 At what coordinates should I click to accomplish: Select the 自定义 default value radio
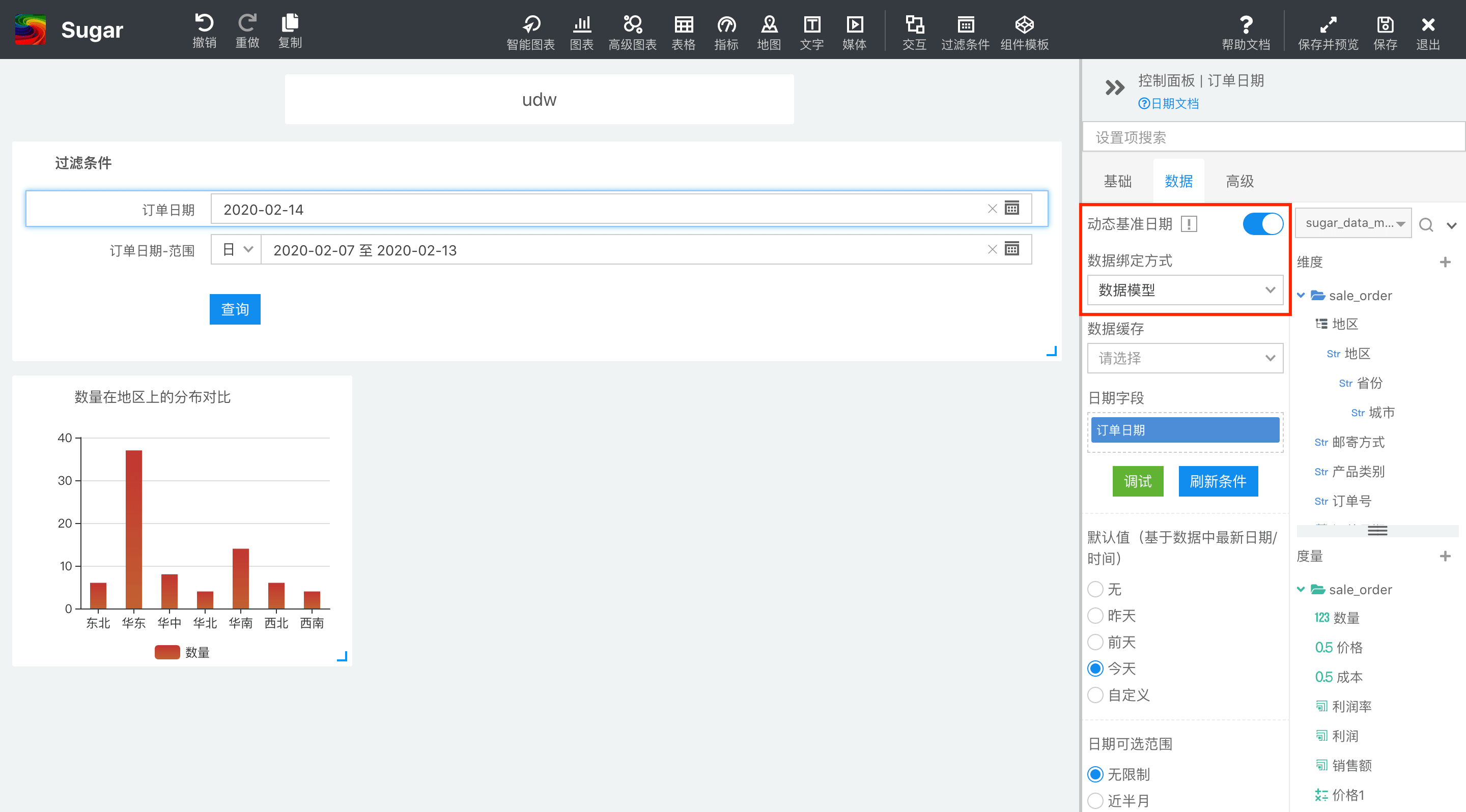(x=1095, y=695)
